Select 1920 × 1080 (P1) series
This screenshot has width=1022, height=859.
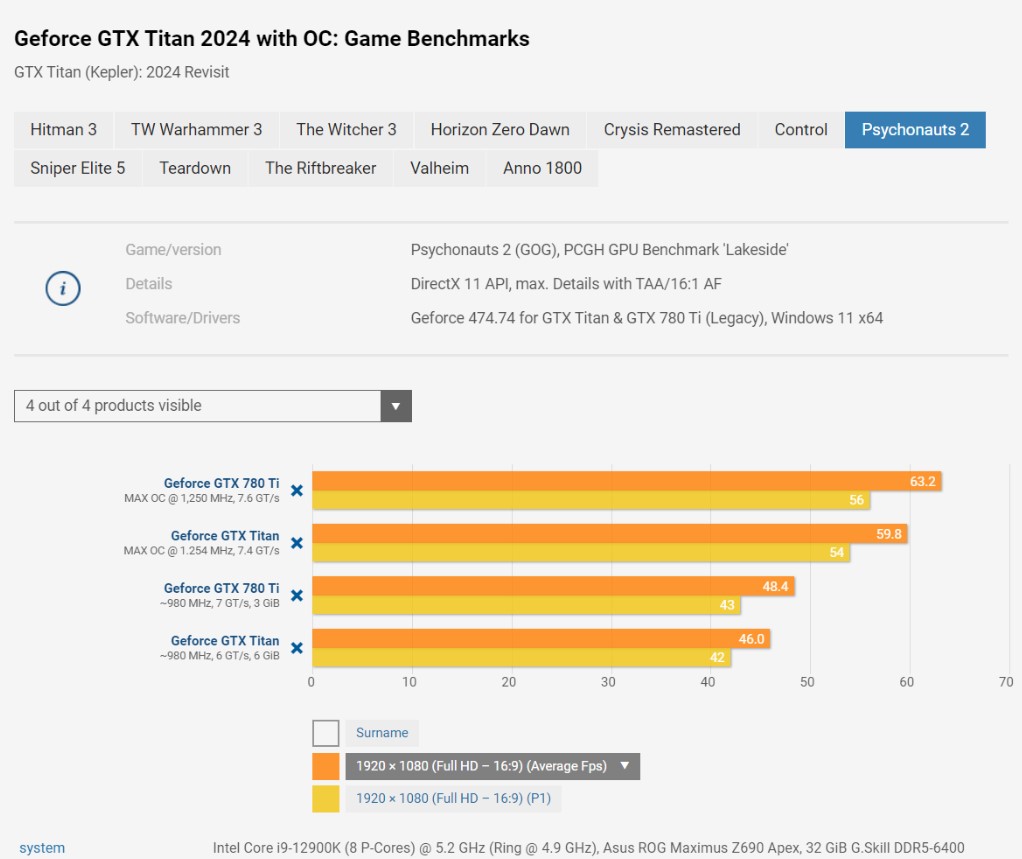click(x=453, y=798)
